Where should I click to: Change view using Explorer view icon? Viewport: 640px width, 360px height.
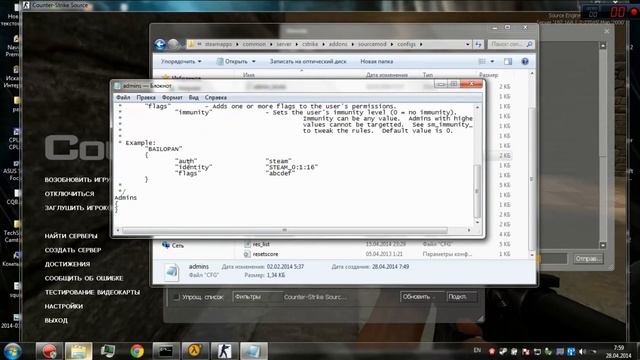482,62
